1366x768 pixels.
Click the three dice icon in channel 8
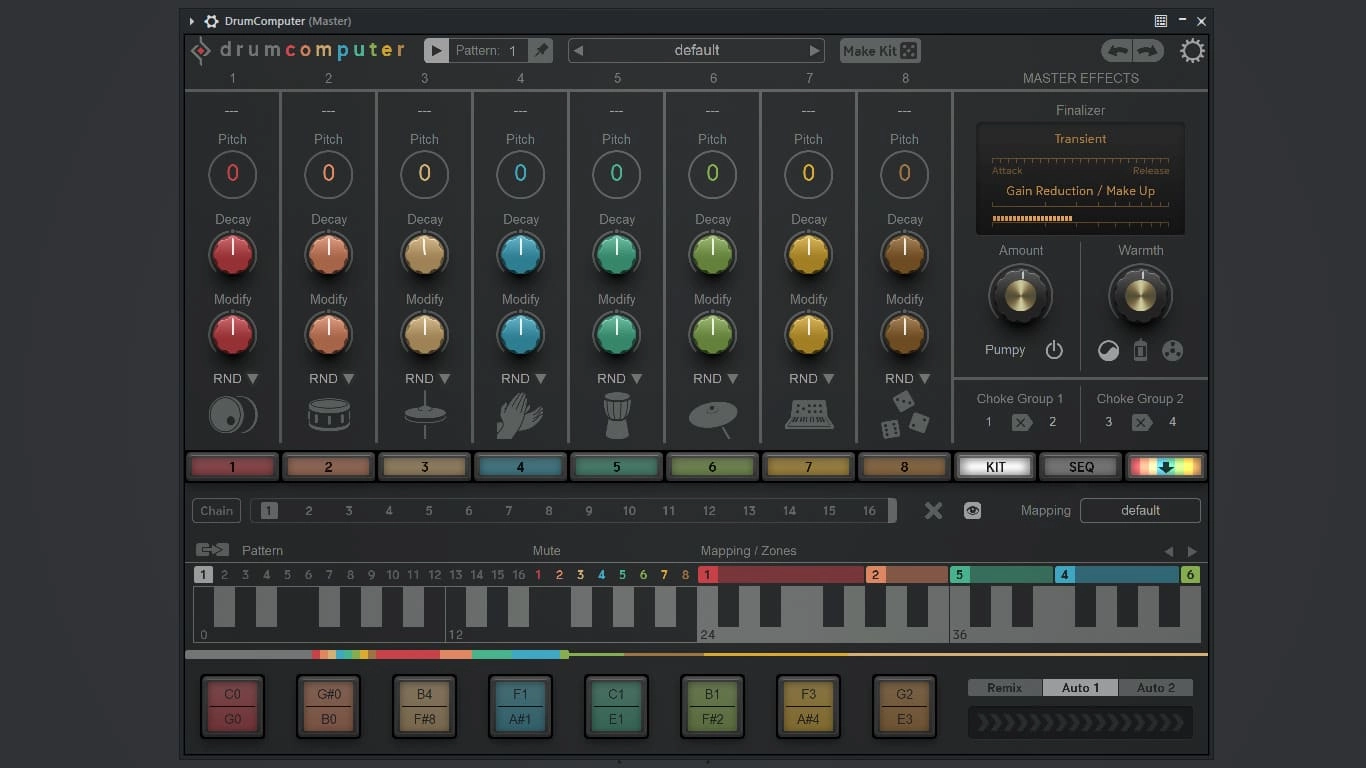point(904,414)
